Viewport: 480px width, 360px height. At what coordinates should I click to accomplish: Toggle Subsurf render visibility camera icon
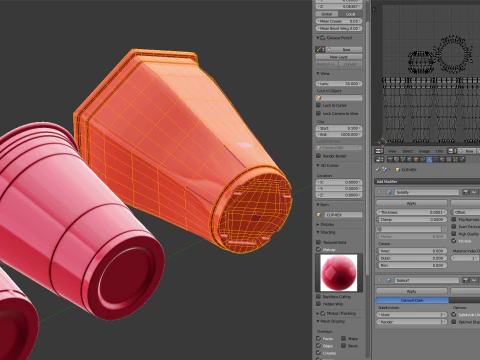(x=466, y=280)
